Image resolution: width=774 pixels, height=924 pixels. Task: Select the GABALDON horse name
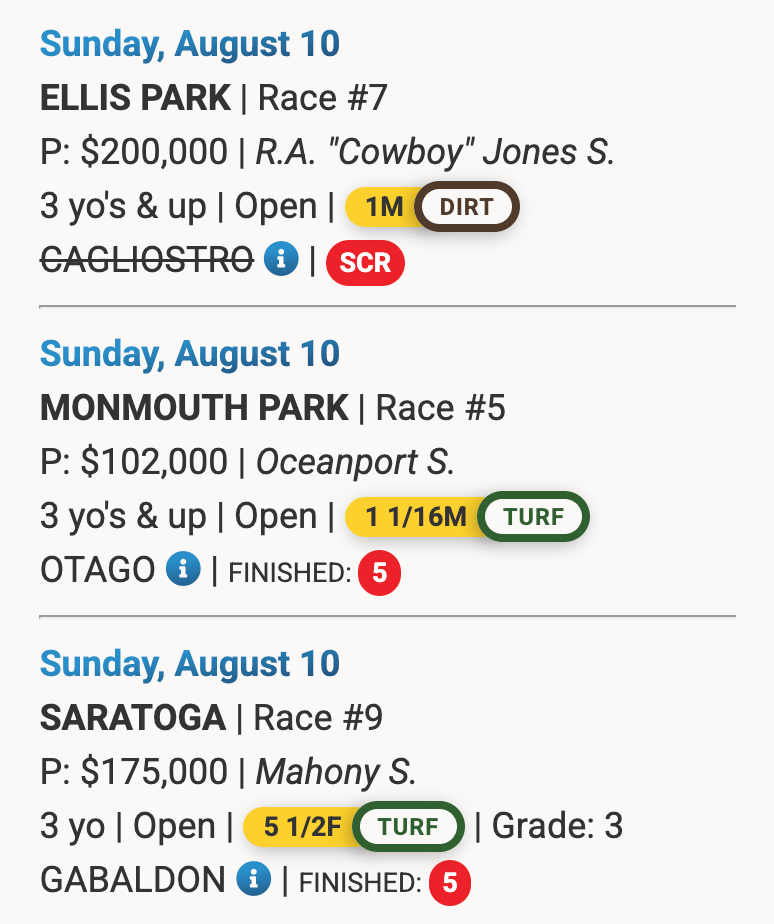click(132, 881)
